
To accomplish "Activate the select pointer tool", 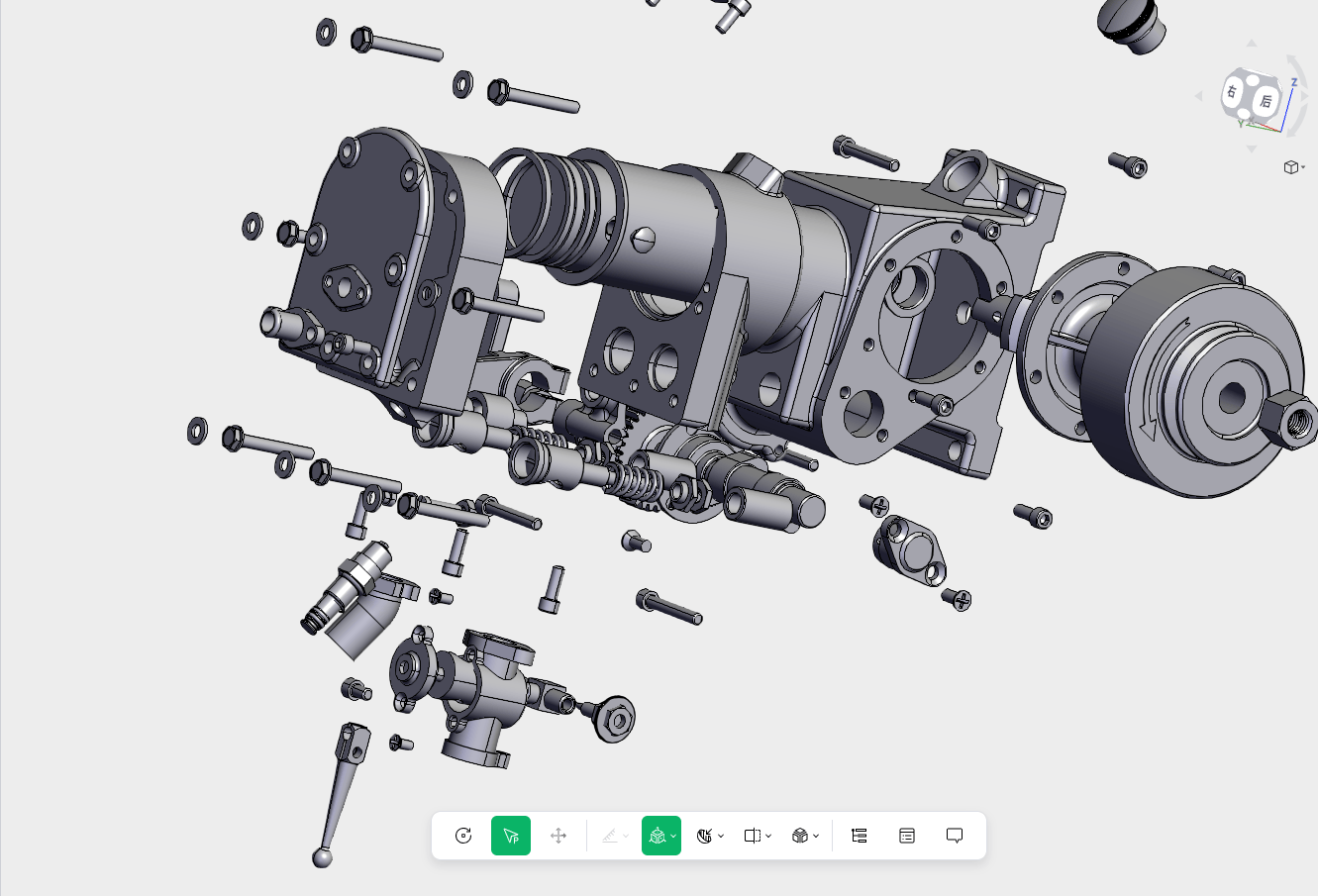I will [511, 836].
